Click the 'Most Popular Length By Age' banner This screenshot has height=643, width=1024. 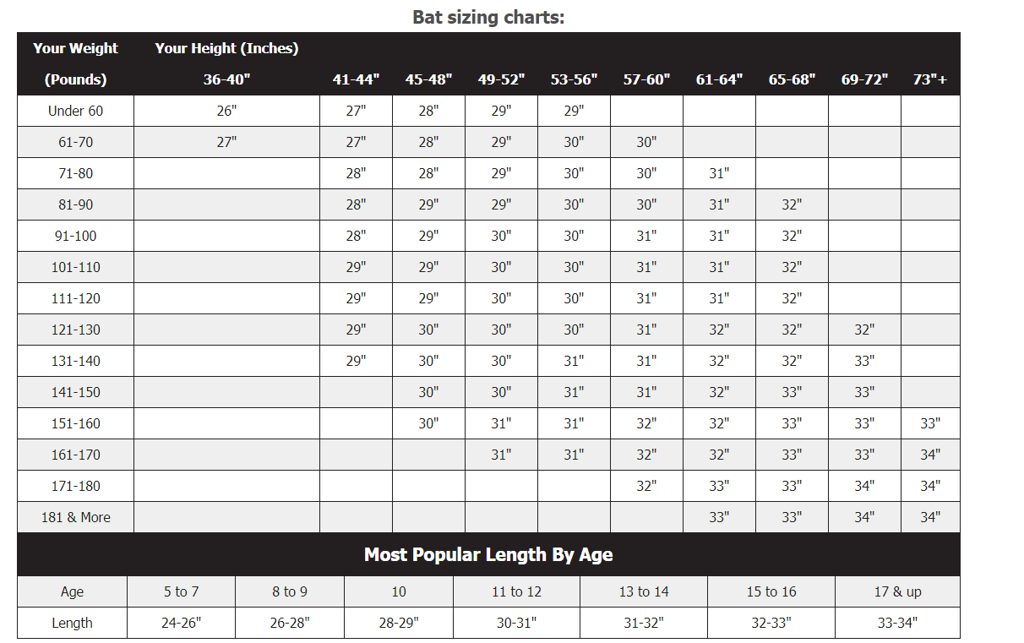[x=488, y=554]
